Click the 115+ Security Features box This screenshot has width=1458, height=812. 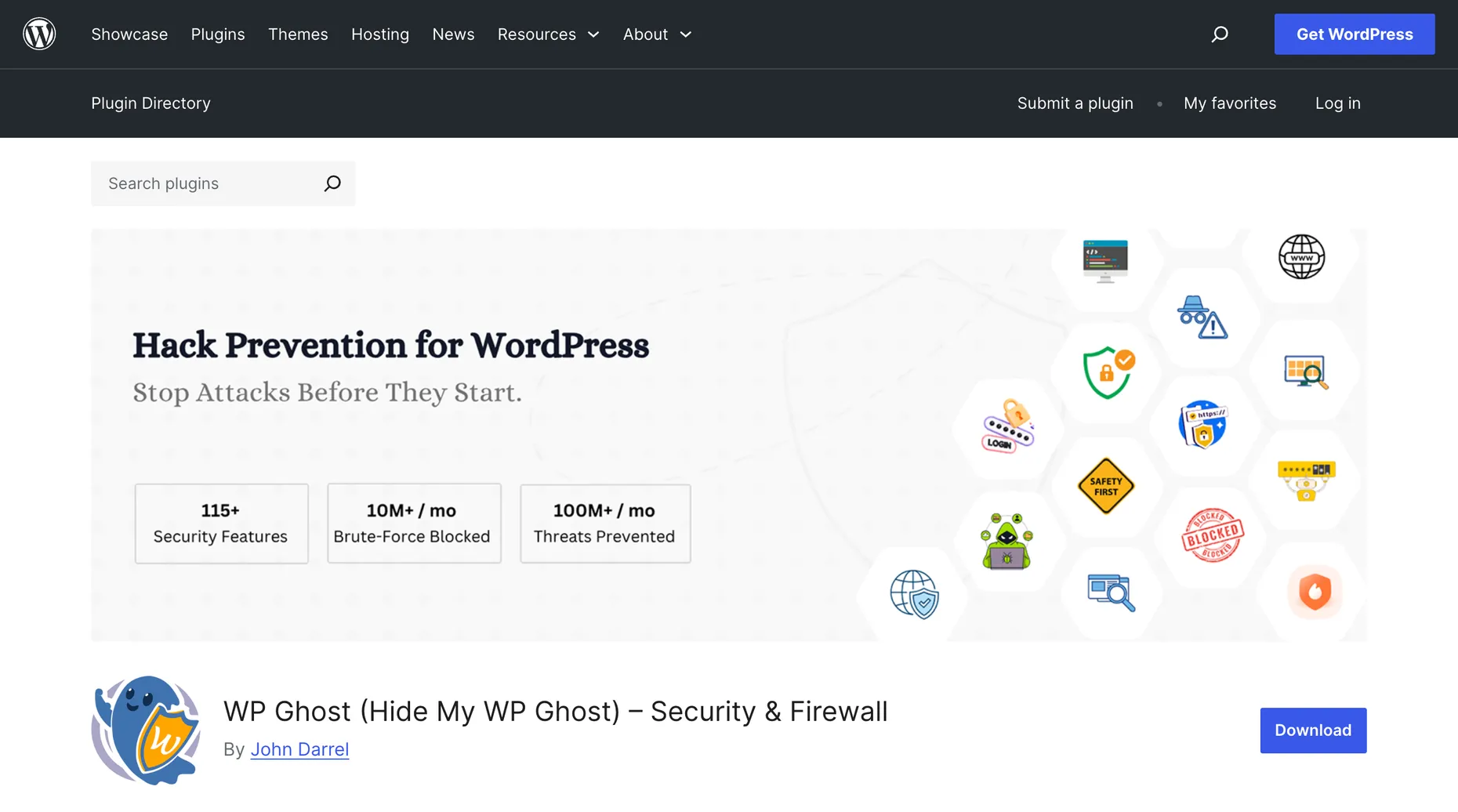coord(221,523)
